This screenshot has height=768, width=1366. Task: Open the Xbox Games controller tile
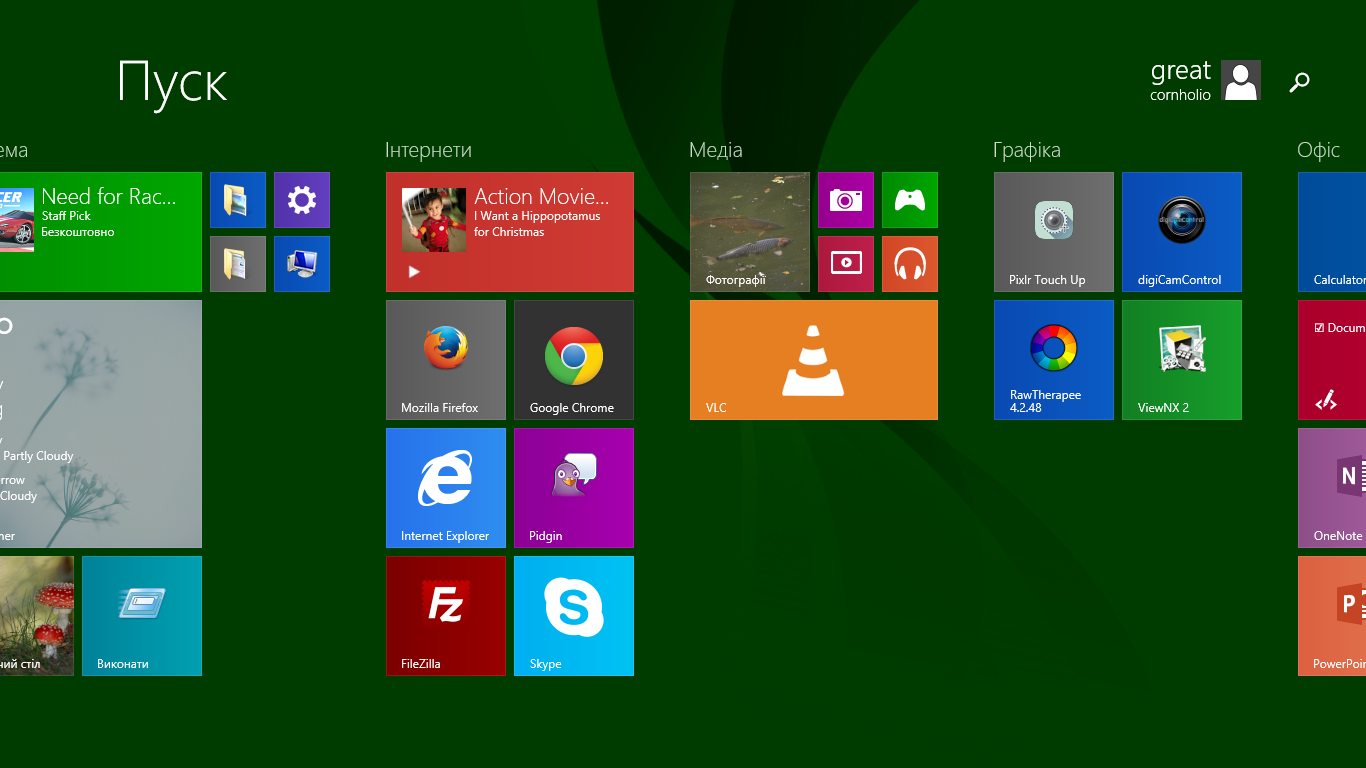pyautogui.click(x=910, y=200)
